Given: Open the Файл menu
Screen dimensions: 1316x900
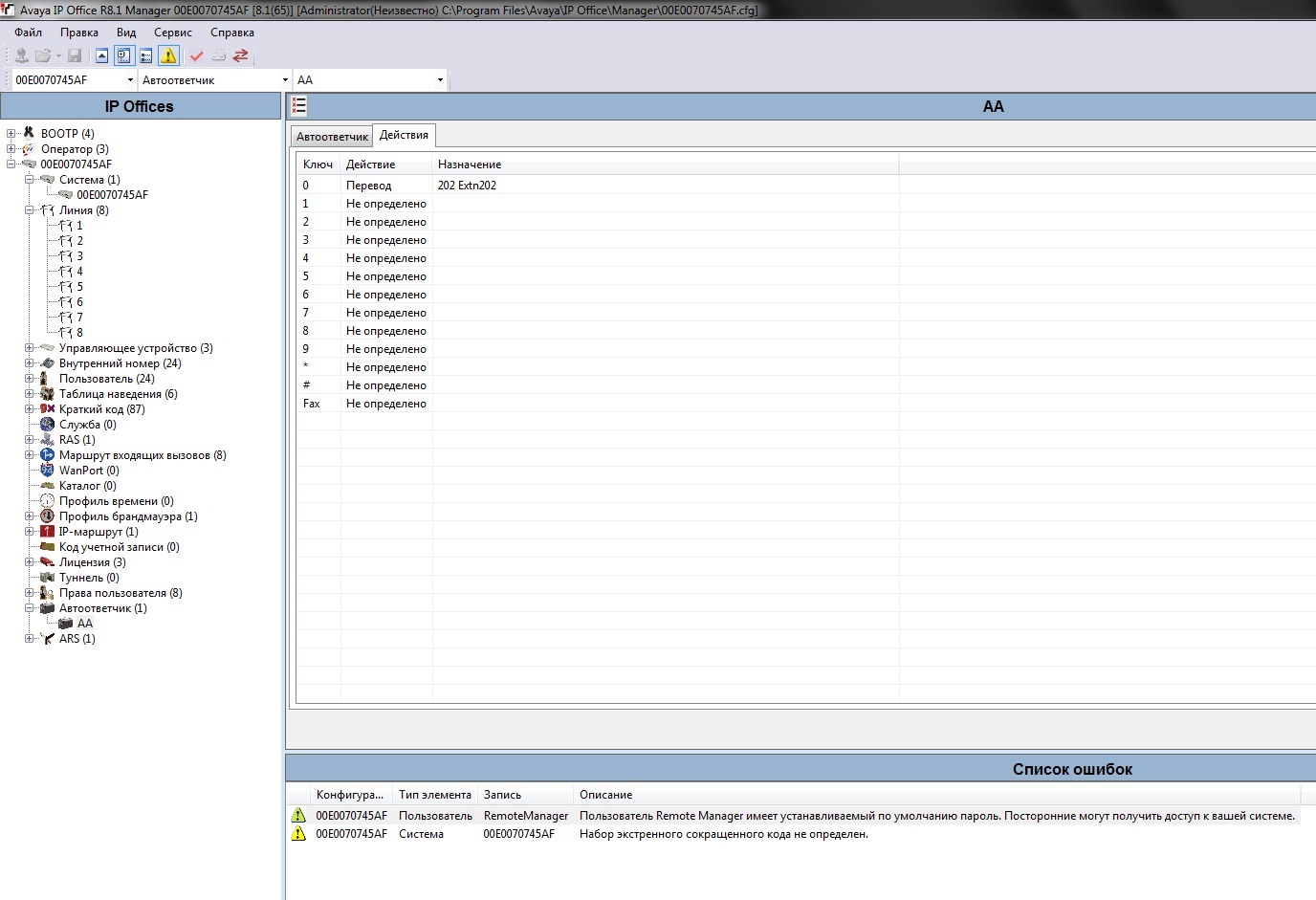Looking at the screenshot, I should pyautogui.click(x=29, y=33).
